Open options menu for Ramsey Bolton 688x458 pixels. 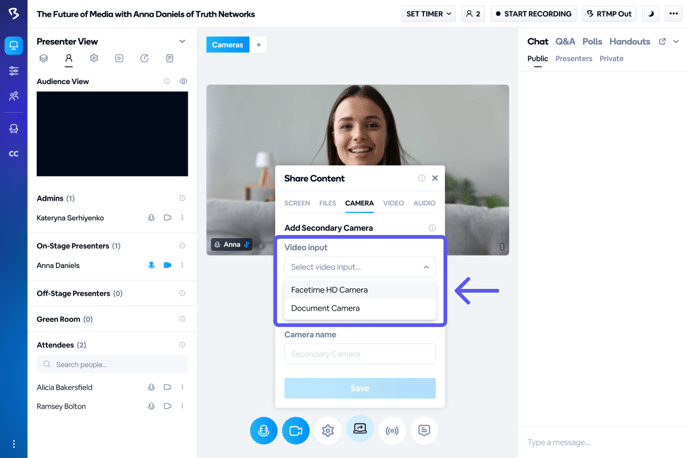click(x=182, y=406)
